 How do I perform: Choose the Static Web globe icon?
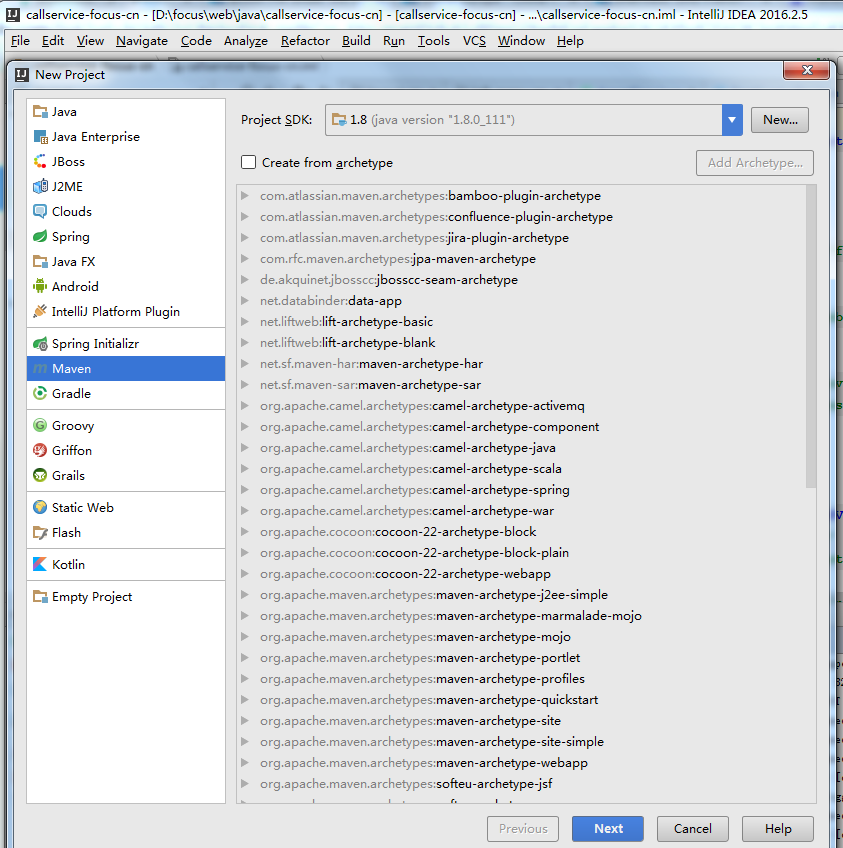point(40,507)
